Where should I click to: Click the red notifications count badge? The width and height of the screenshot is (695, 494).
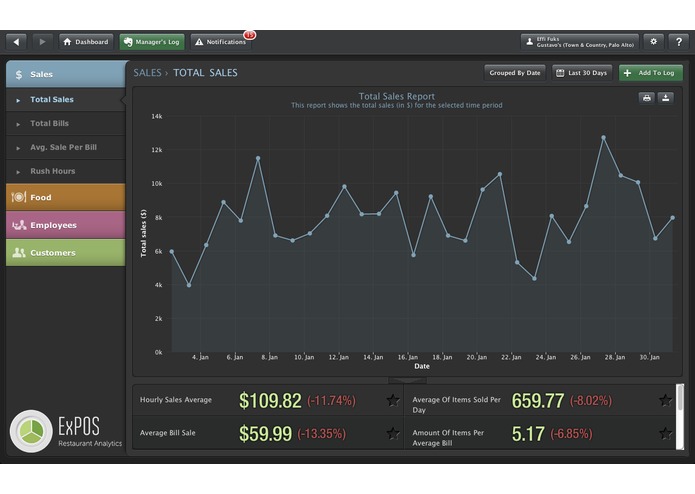pyautogui.click(x=250, y=35)
